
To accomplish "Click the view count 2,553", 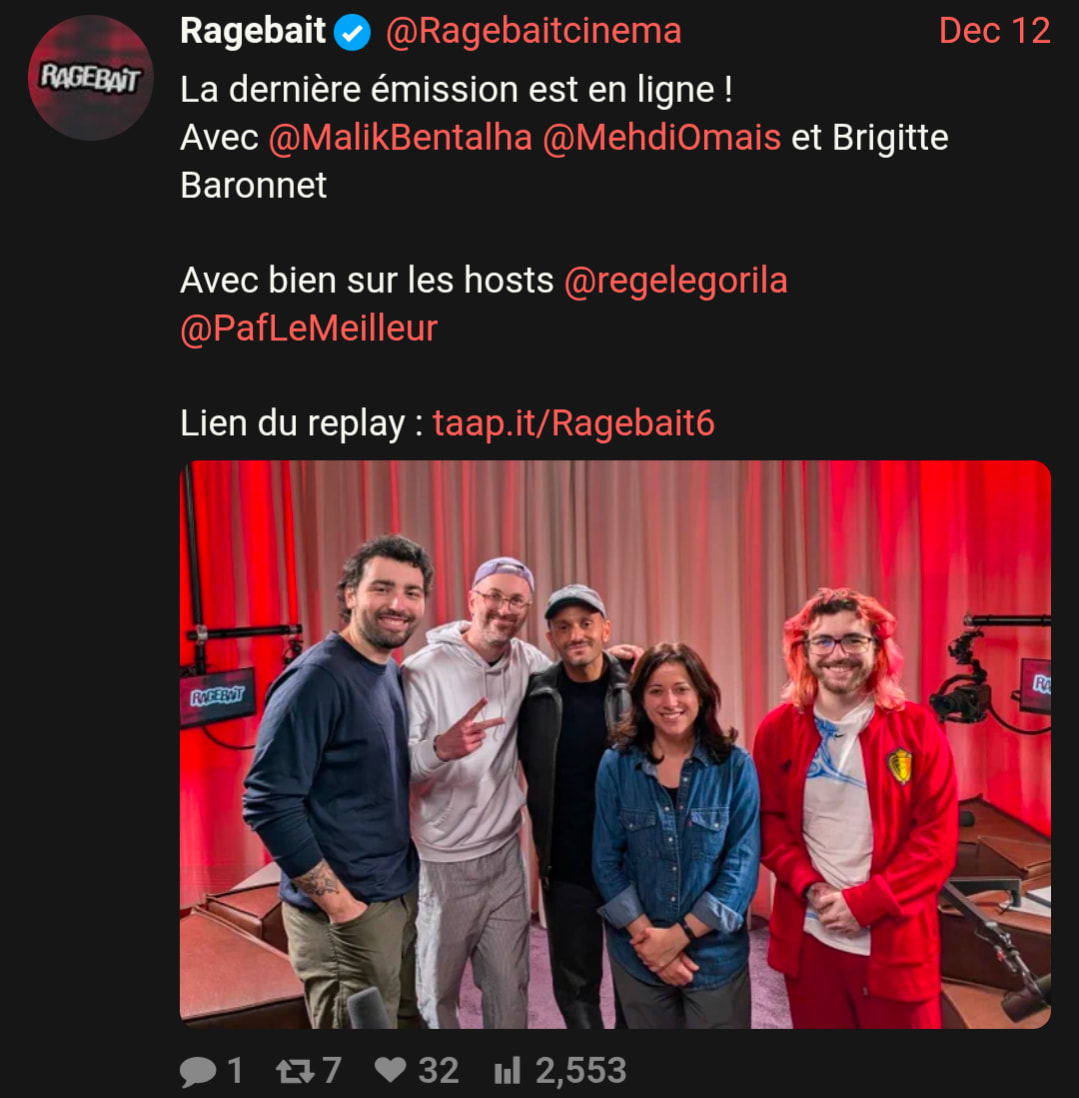I will 581,1071.
